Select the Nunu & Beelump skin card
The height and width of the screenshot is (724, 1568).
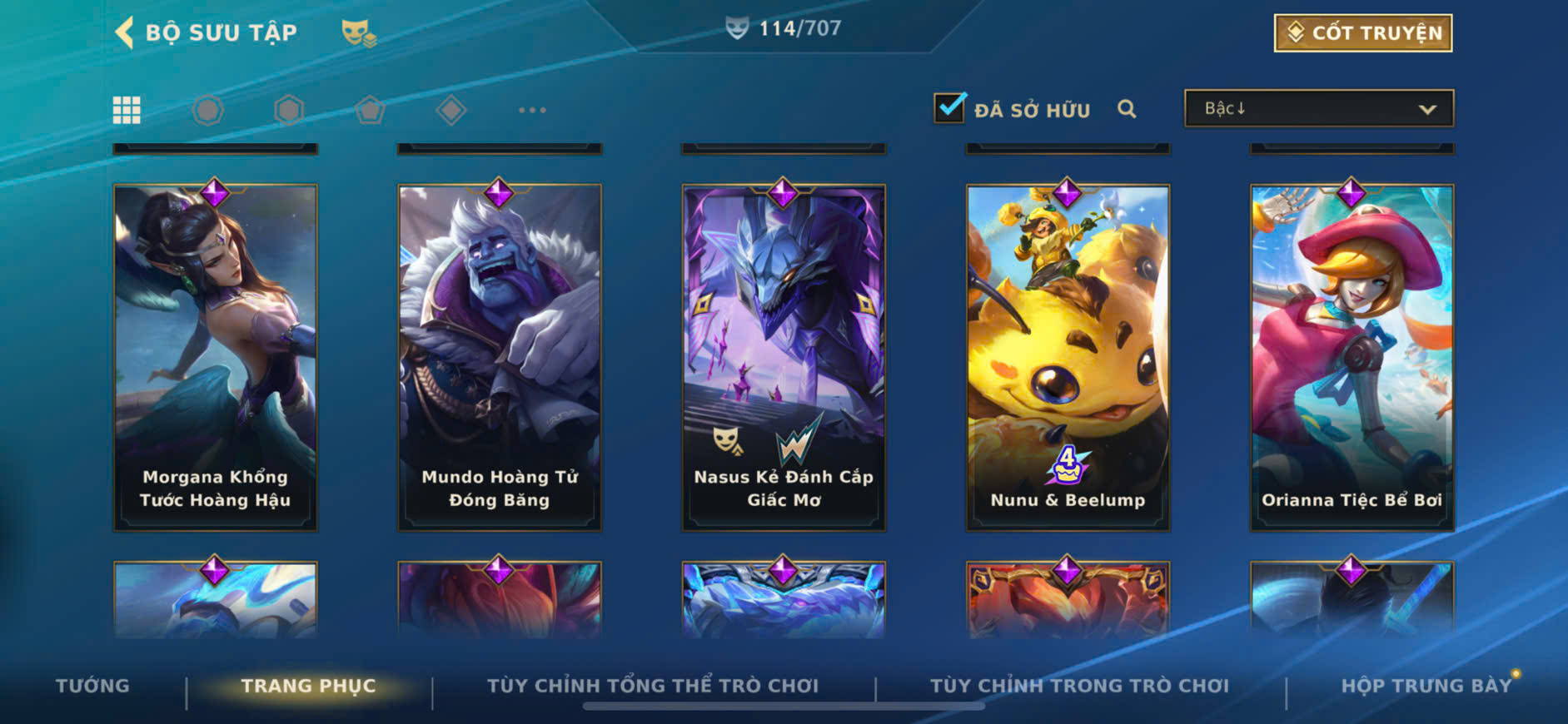(1068, 357)
